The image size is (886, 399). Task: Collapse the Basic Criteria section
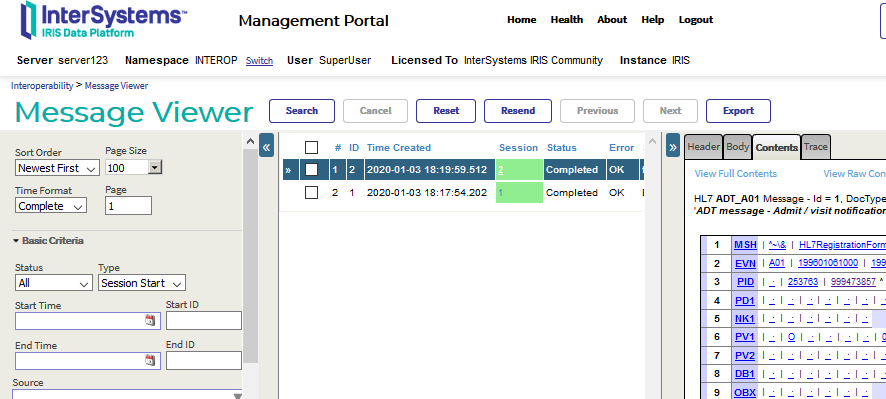point(48,240)
